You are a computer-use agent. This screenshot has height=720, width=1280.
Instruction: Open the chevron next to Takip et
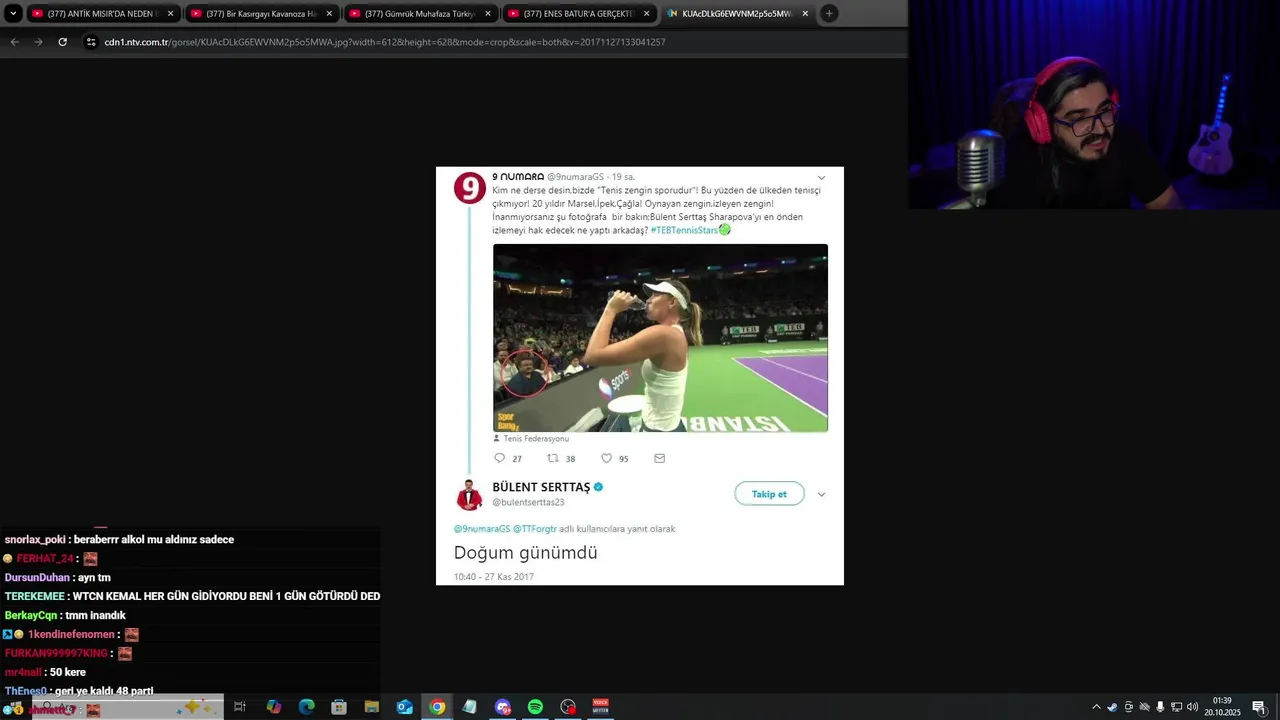coord(821,494)
